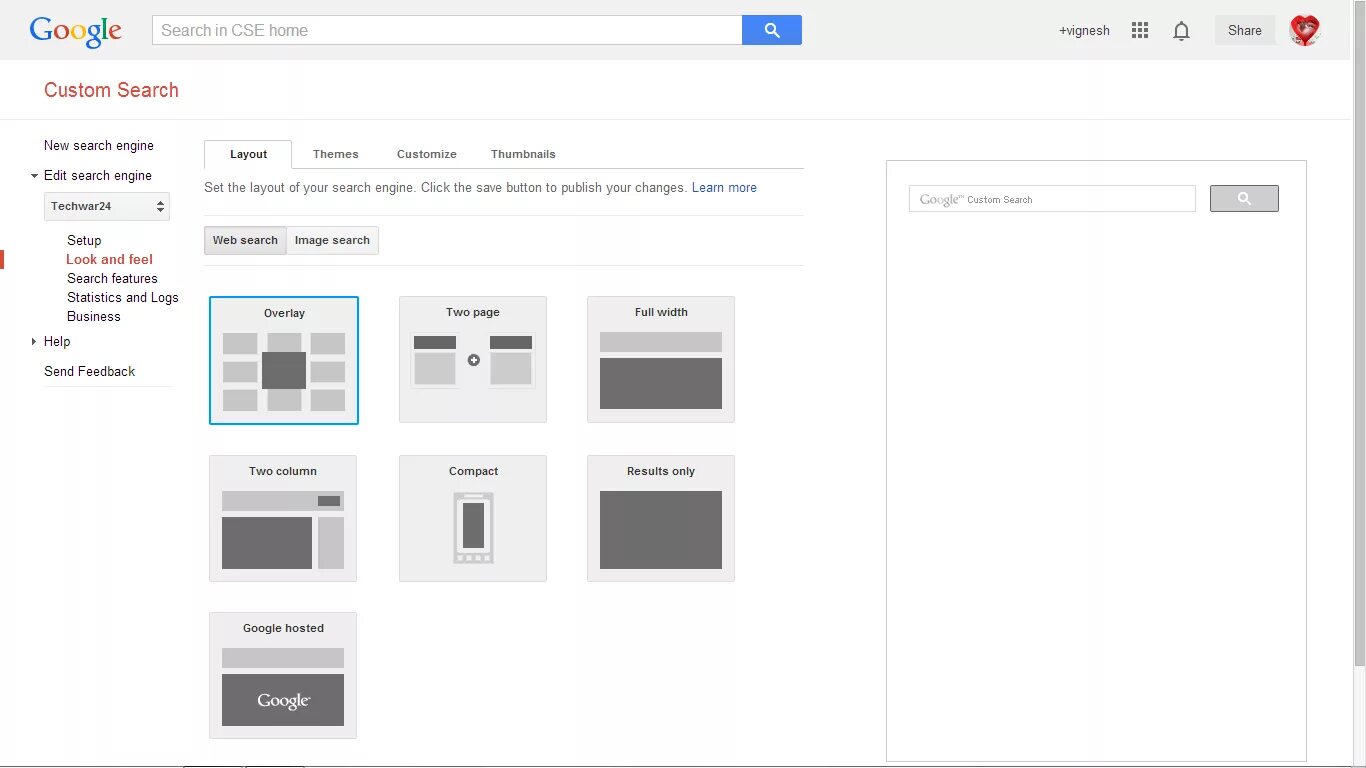Open the Techwar24 engine dropdown
This screenshot has height=768, width=1366.
pyautogui.click(x=107, y=206)
